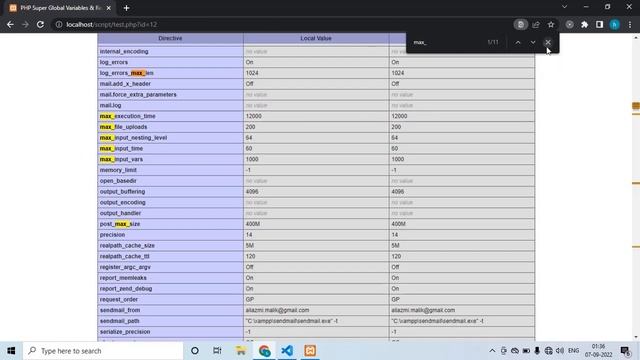
Task: Open the round extension icon beside bookmark star
Action: pos(569,24)
